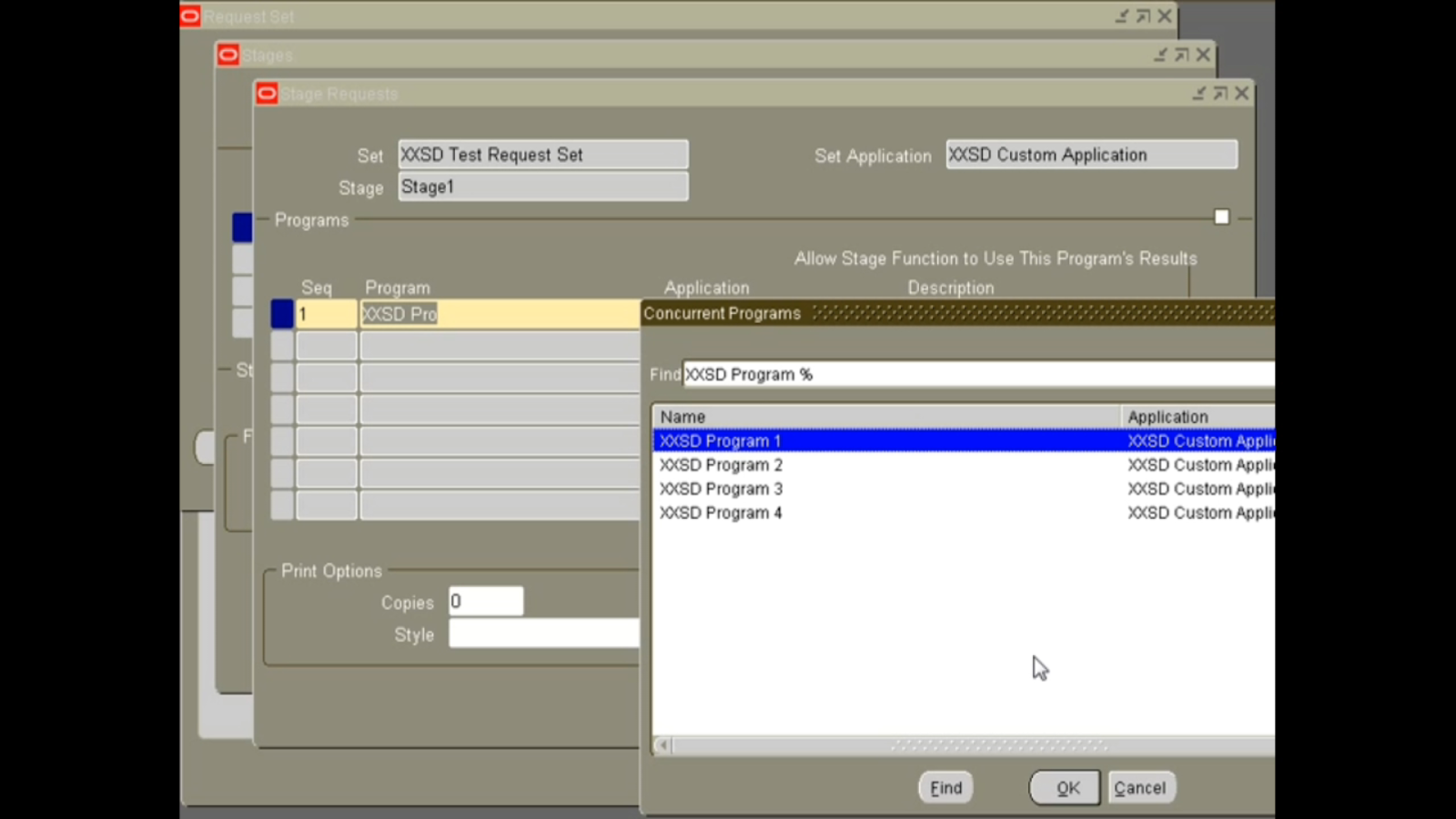Click the Oracle logo on Stage Requests title bar
1456x819 pixels.
[267, 93]
